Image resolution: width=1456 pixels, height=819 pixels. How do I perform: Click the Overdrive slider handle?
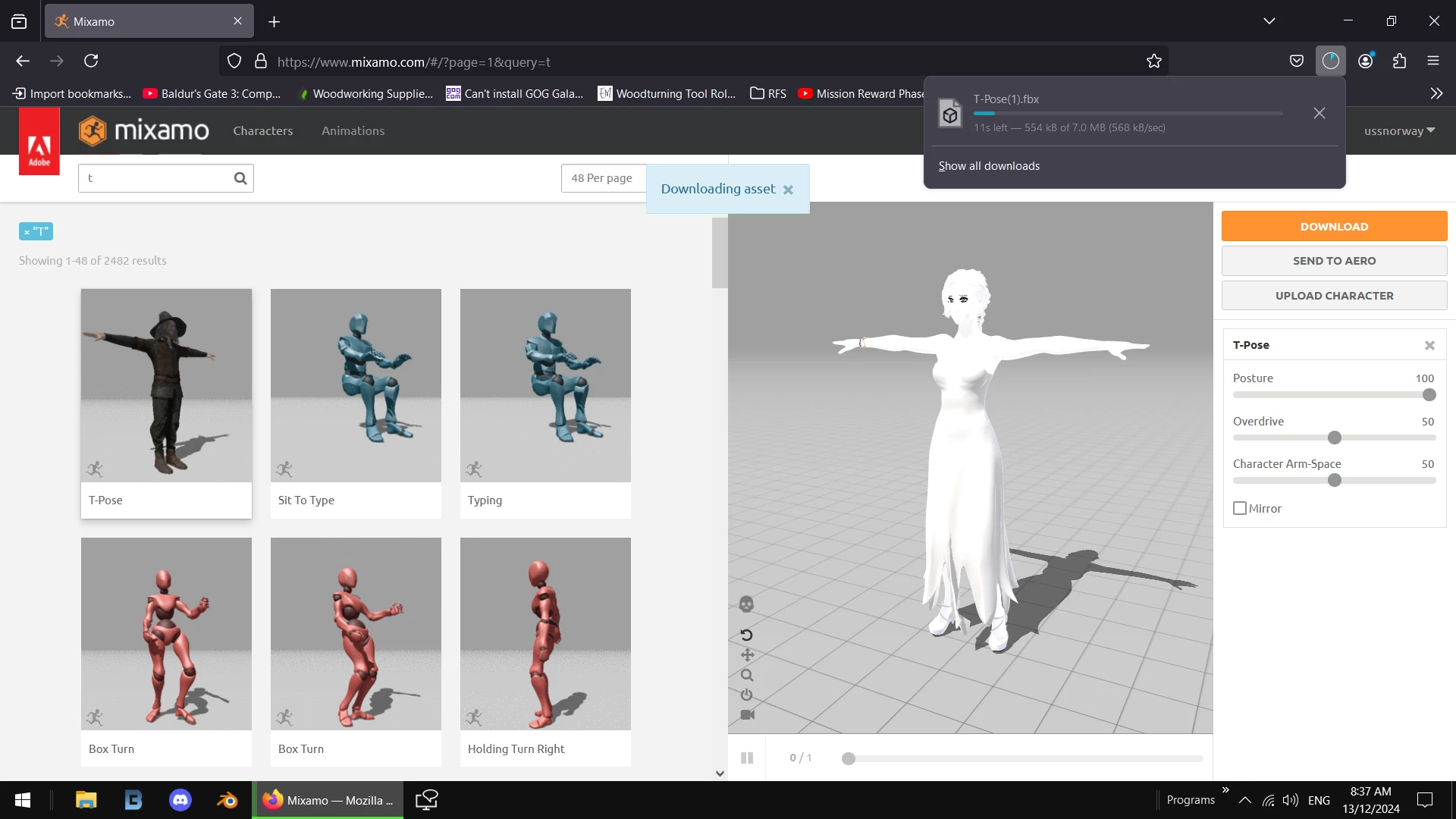click(1335, 438)
